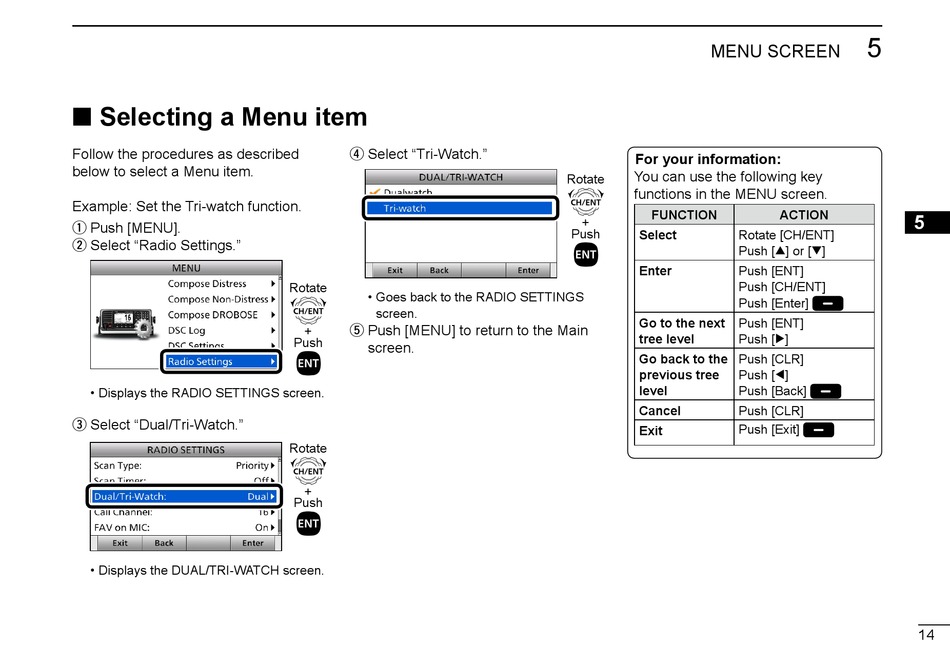The image size is (950, 669).
Task: Click the 'Push [▲] or [▼]' action text
Action: click(x=782, y=251)
